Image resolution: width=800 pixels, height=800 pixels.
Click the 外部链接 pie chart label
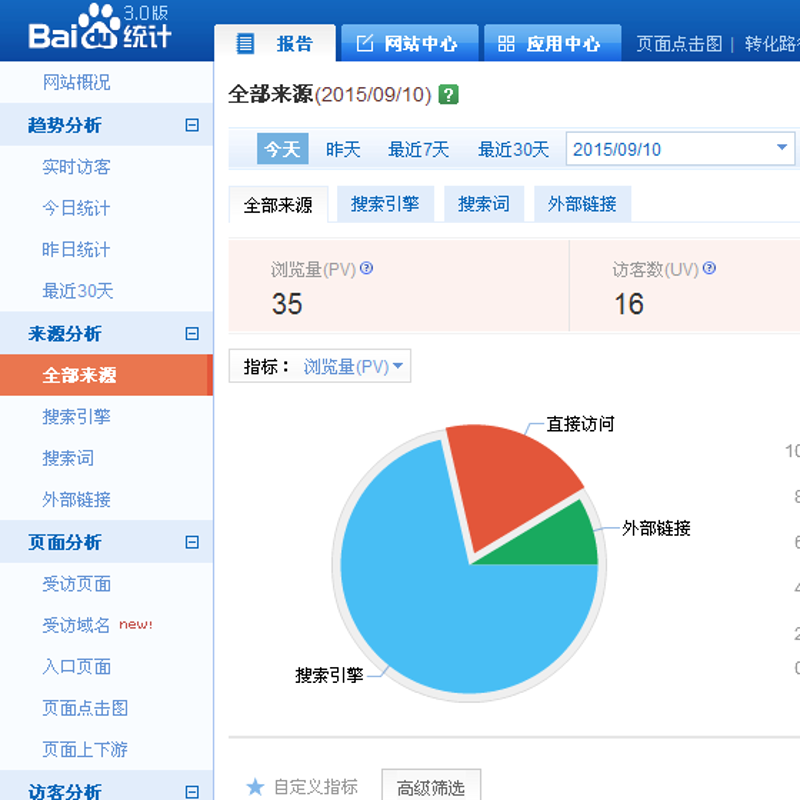[656, 528]
